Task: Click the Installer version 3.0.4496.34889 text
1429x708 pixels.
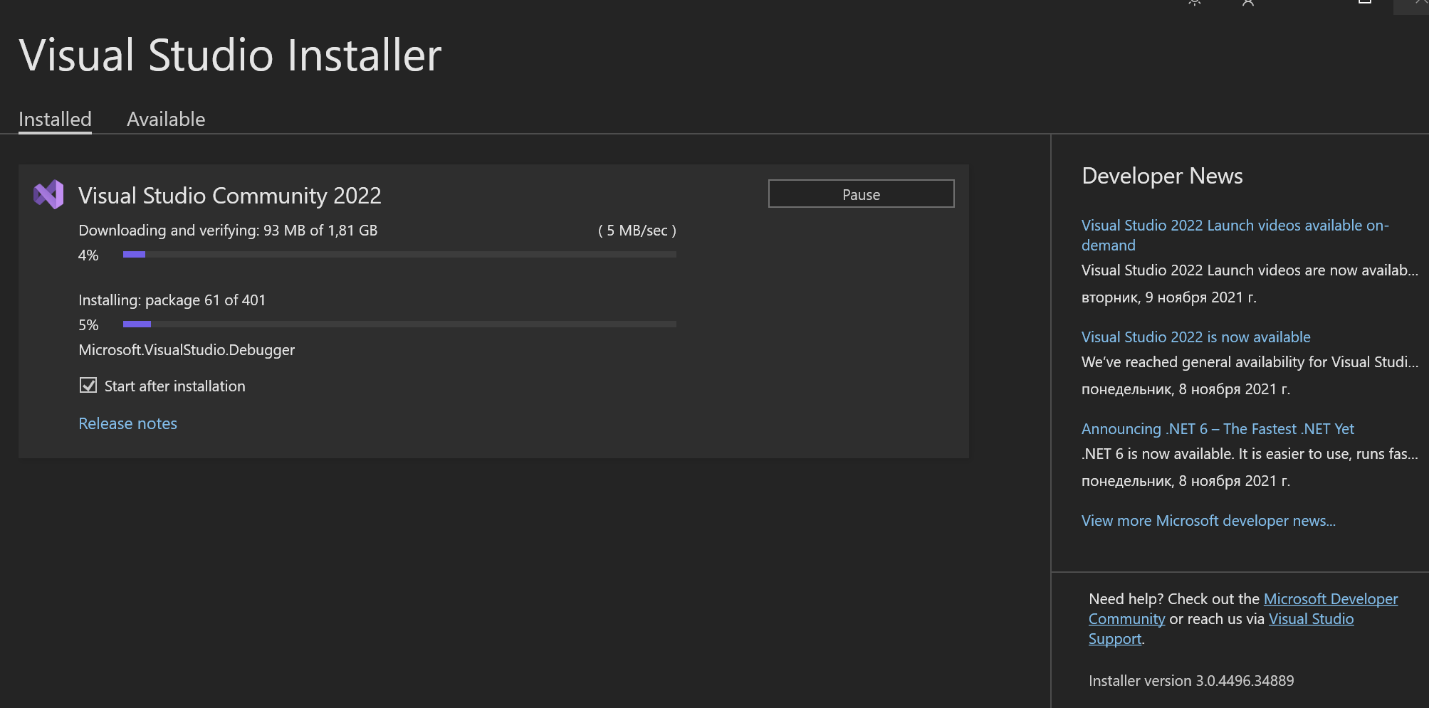Action: (x=1191, y=680)
